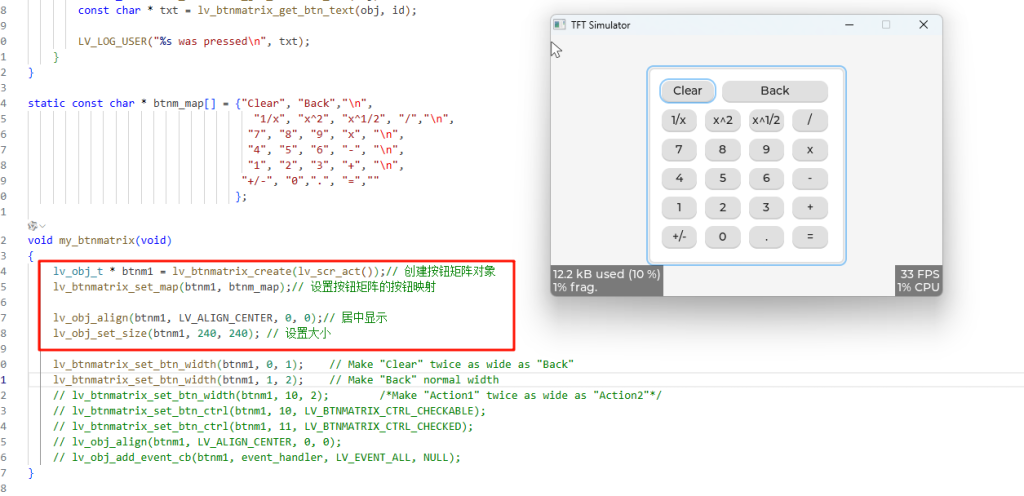Tap the number 1 key
1024x496 pixels.
tap(679, 208)
